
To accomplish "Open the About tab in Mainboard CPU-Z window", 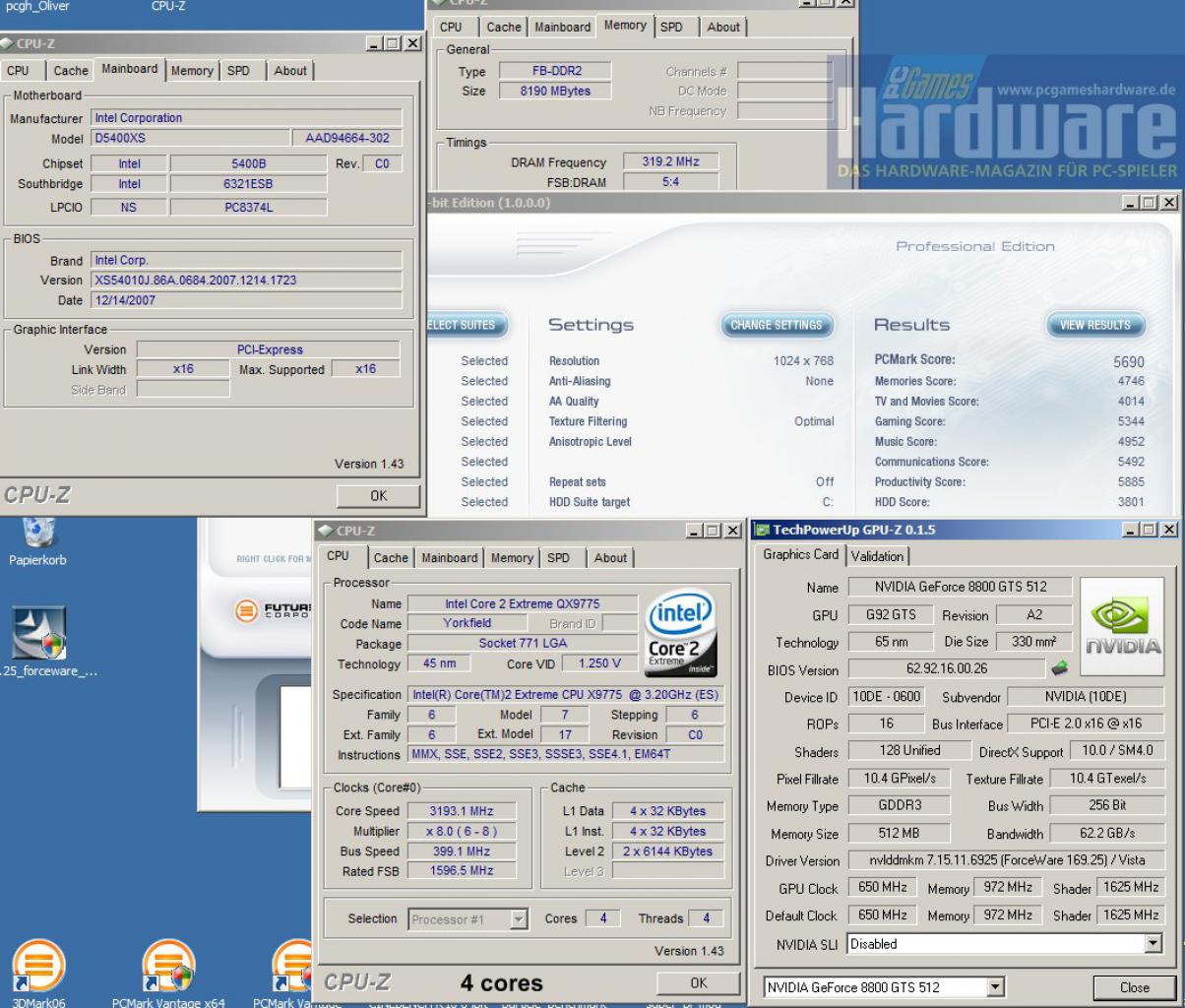I will click(x=290, y=71).
